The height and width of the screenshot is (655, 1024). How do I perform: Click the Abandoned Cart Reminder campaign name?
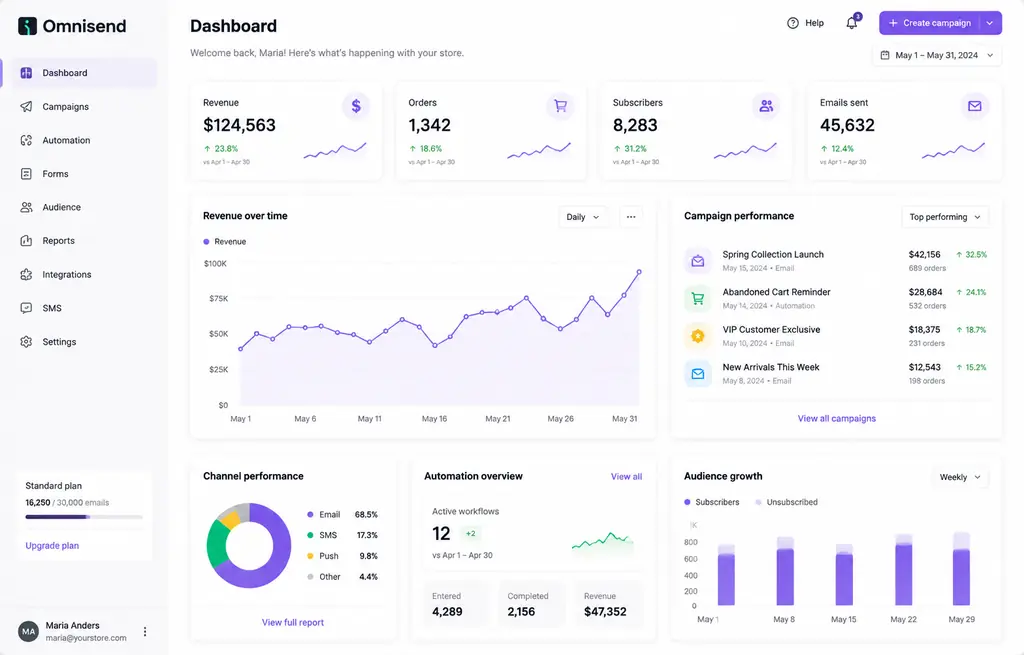(776, 292)
